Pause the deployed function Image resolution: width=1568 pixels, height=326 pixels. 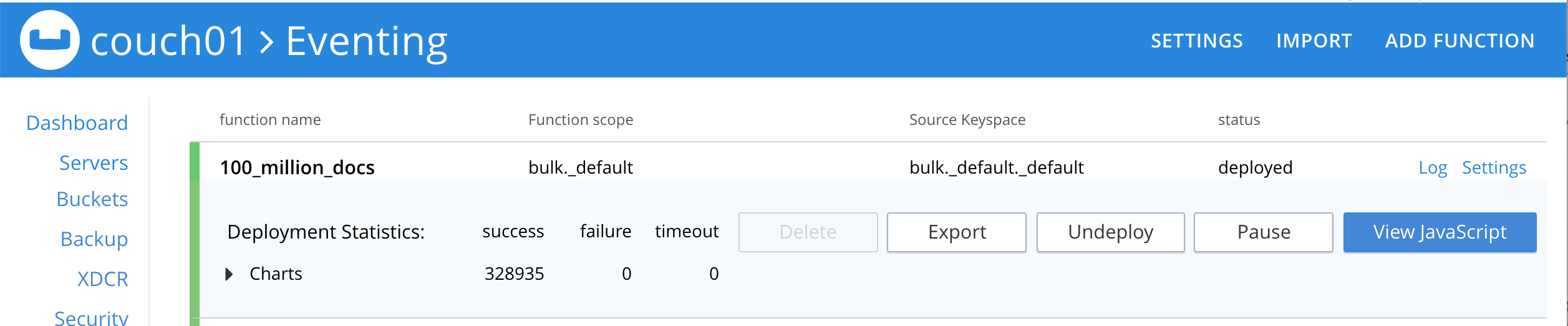point(1263,232)
